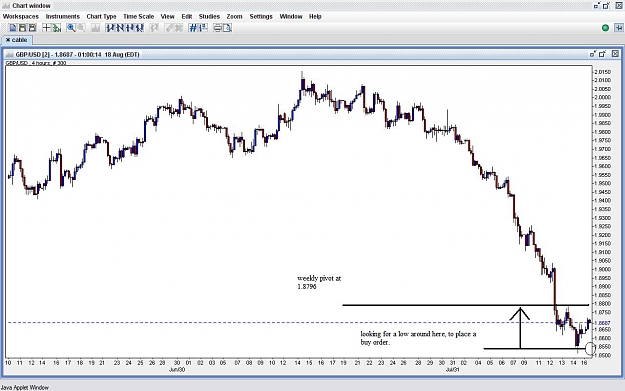Open the Edit menu
This screenshot has height=391, width=625.
tap(187, 16)
